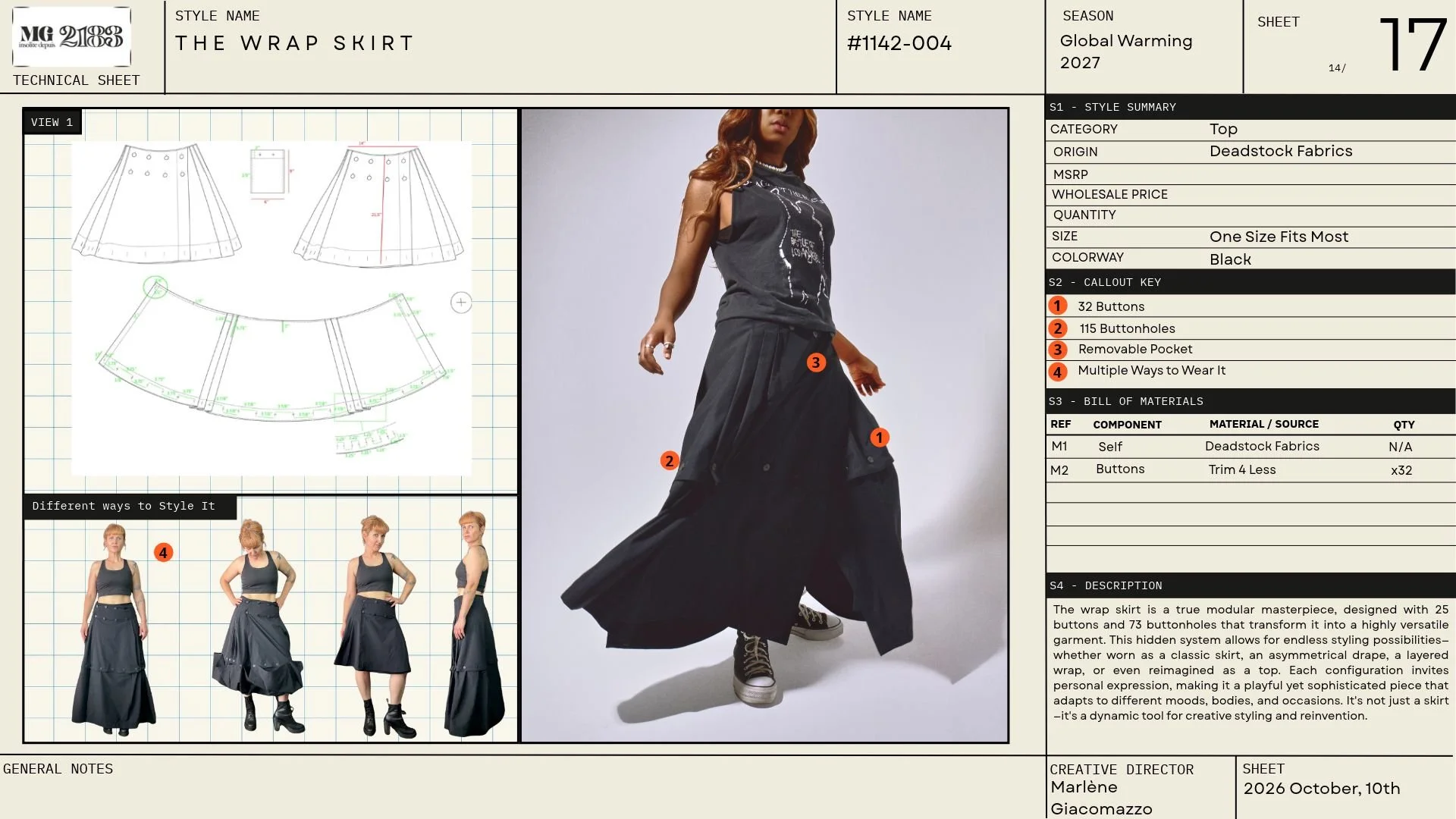Click the season Global Warming 2027

1126,52
